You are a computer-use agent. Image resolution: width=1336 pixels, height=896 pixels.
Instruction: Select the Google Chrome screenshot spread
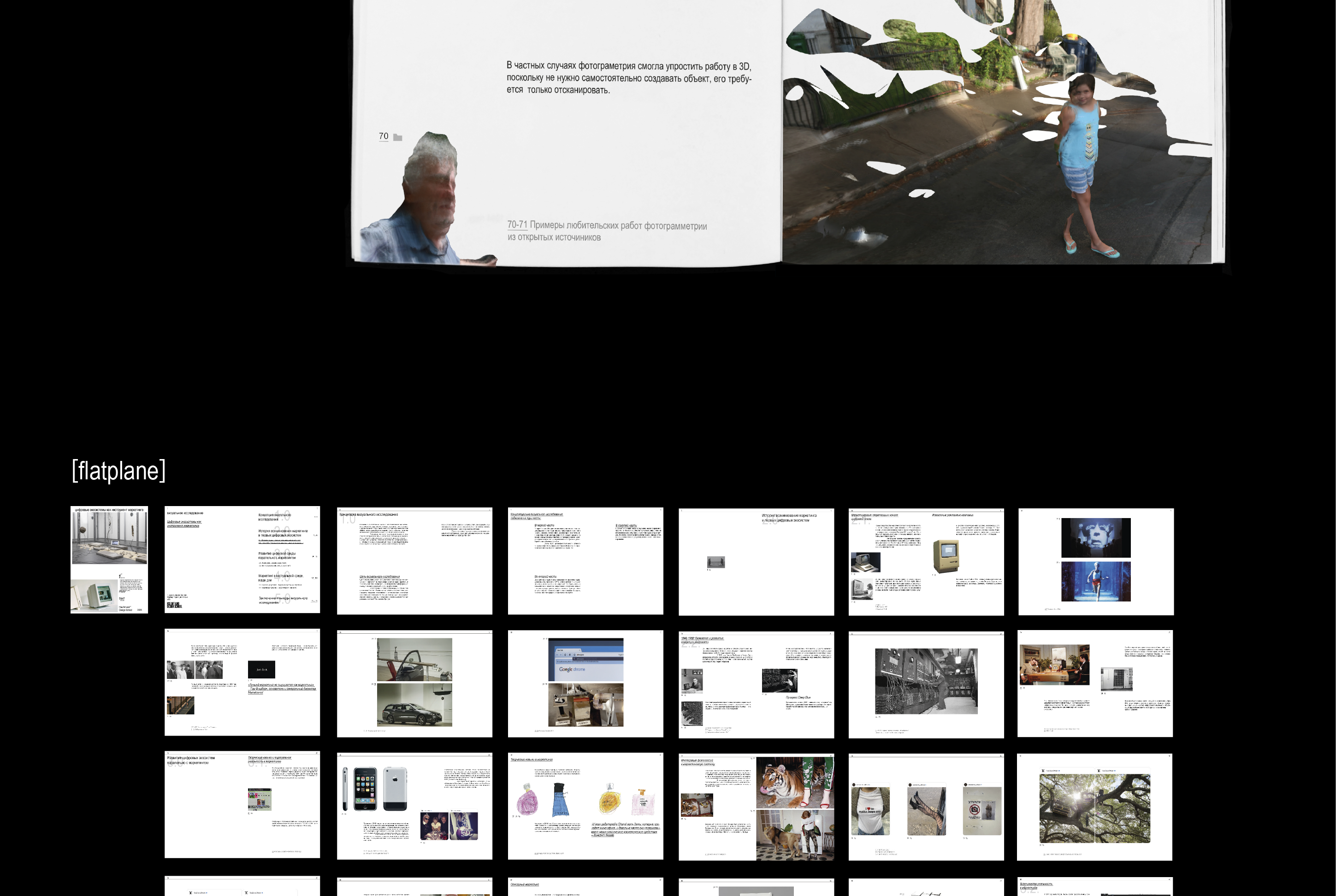coord(585,684)
